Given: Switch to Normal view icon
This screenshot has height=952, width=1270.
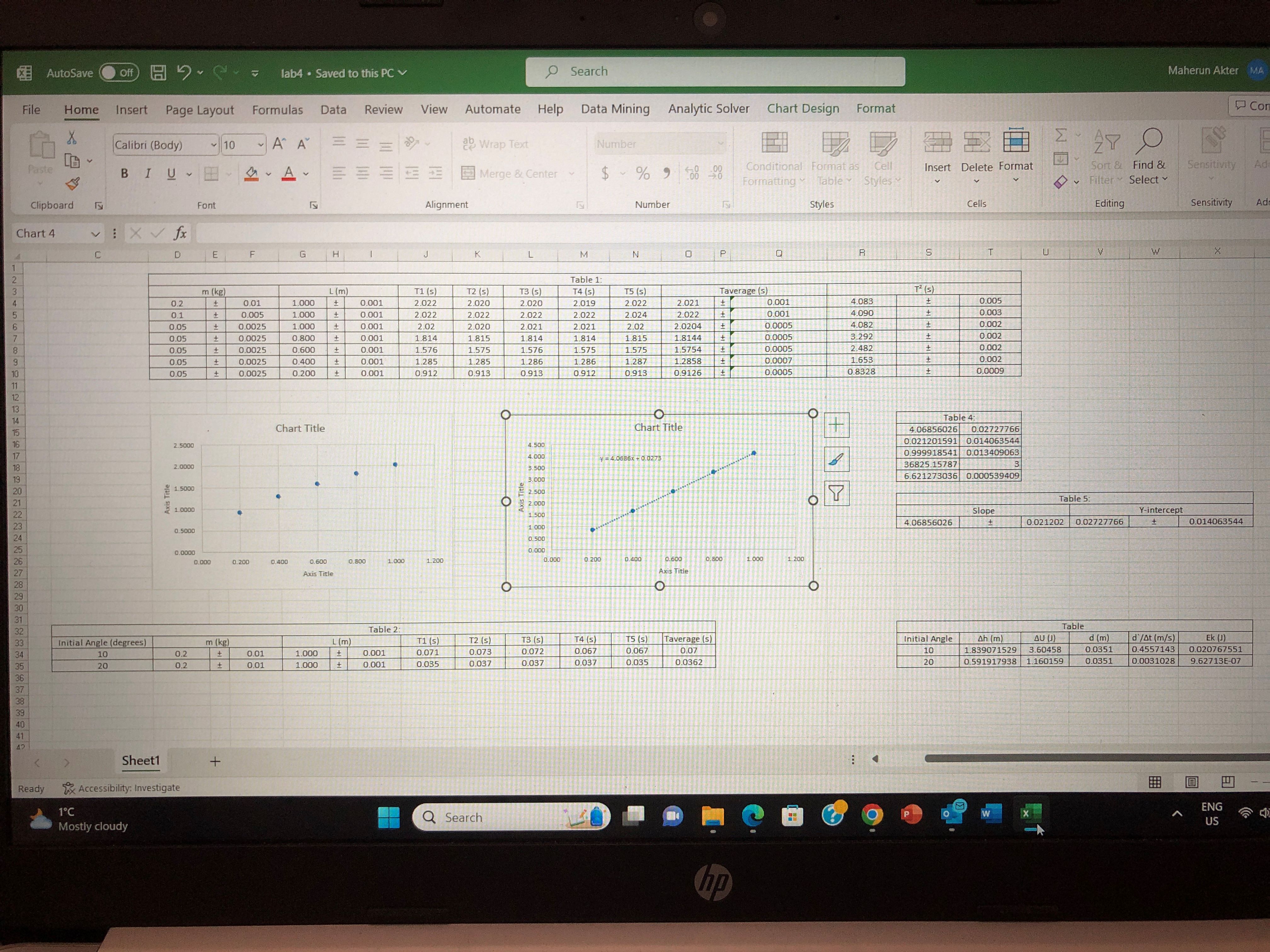Looking at the screenshot, I should point(1155,782).
